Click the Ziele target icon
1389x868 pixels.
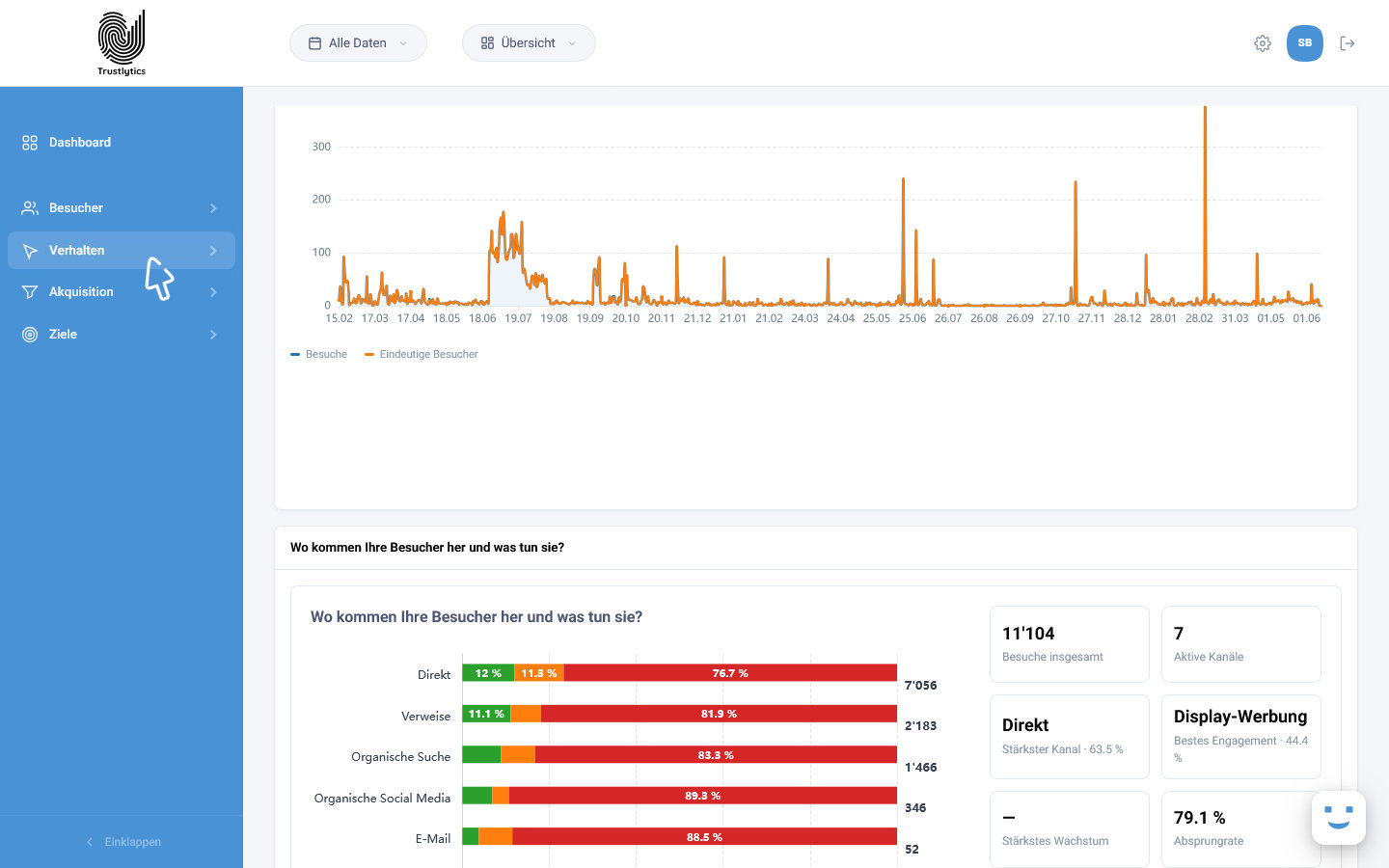(x=30, y=335)
